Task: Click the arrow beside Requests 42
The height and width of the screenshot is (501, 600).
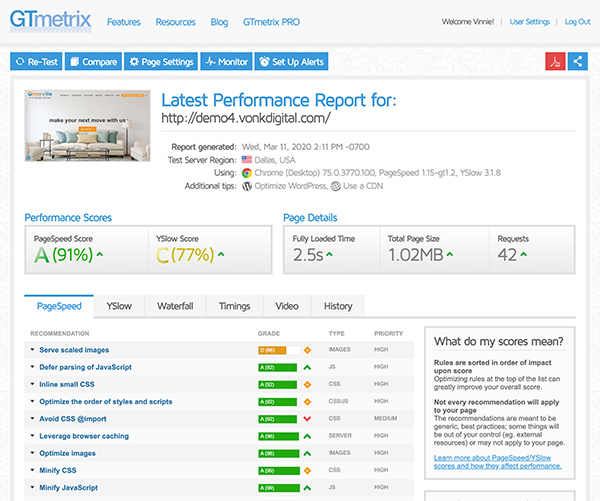Action: [523, 254]
